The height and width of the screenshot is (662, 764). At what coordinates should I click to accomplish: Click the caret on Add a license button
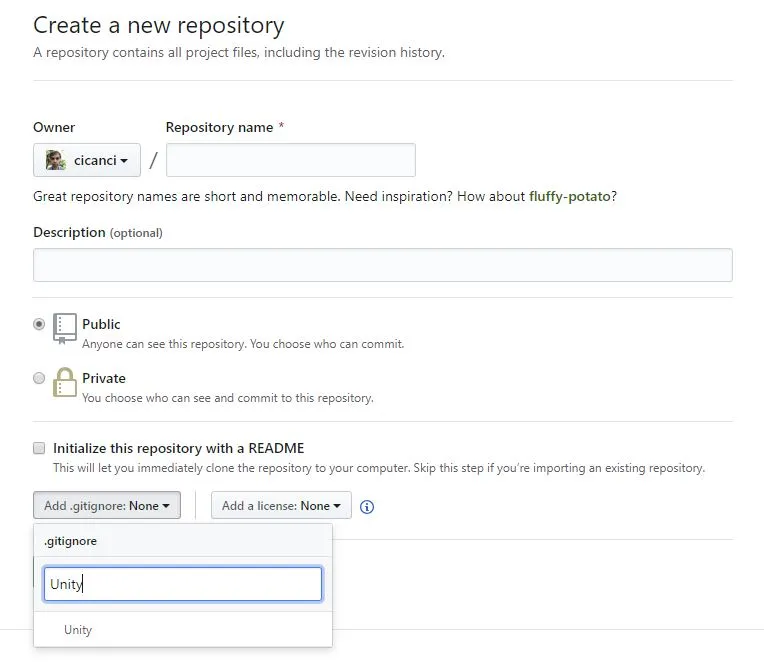click(x=337, y=506)
